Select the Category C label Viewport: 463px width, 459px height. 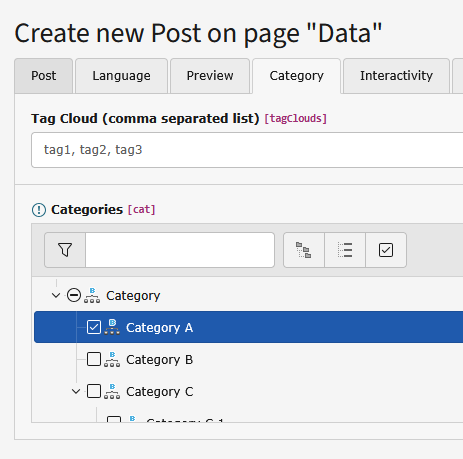tap(159, 392)
